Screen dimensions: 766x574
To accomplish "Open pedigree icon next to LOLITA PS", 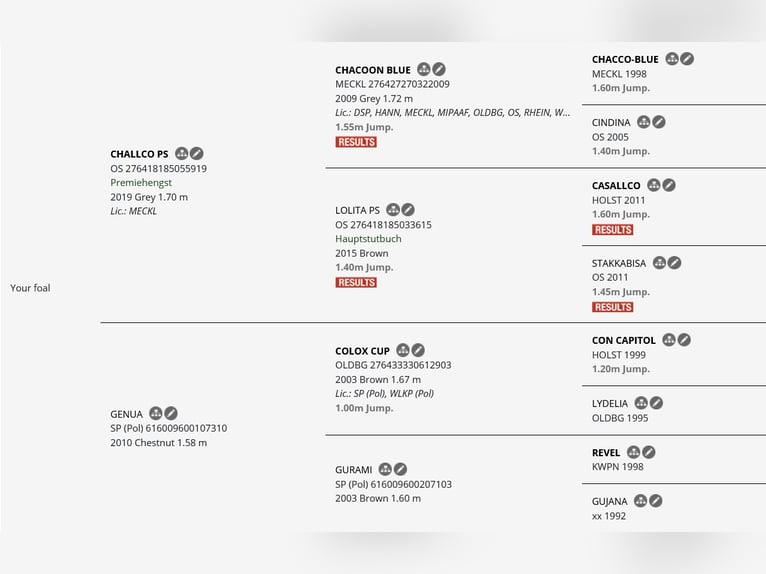I will pos(393,210).
